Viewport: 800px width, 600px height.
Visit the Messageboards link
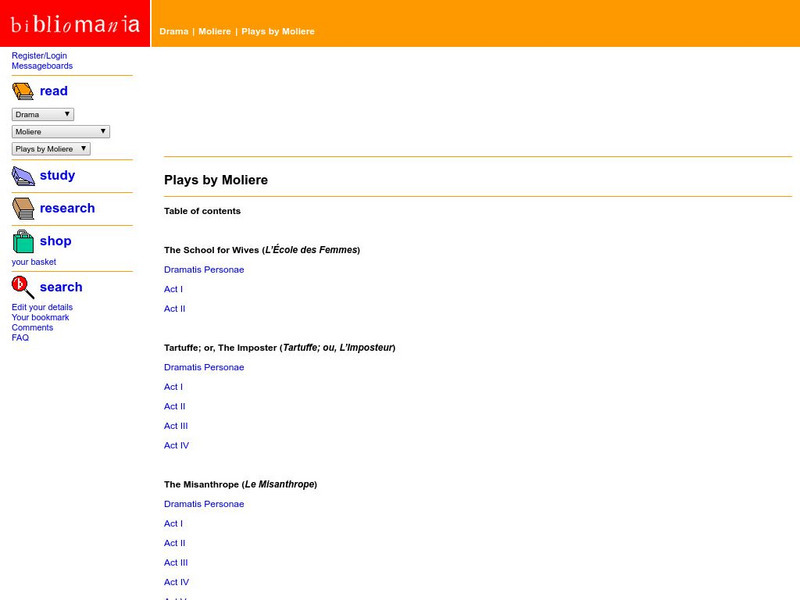tap(42, 66)
